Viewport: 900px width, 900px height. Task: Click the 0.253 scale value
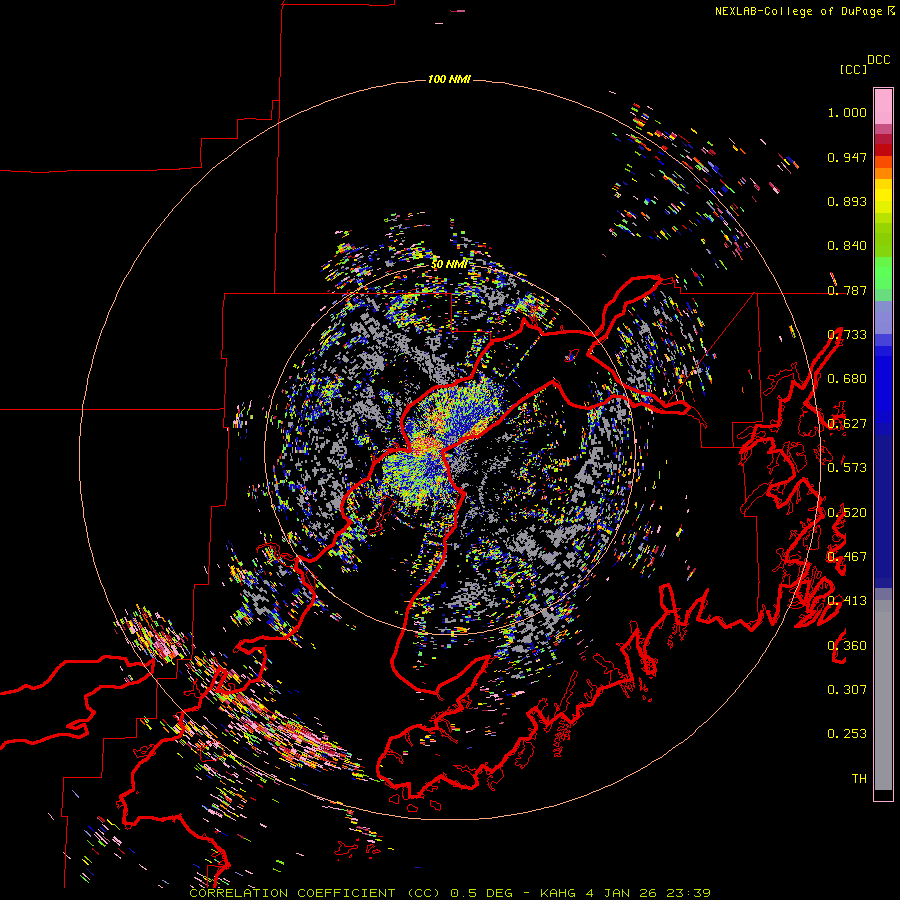pyautogui.click(x=847, y=734)
